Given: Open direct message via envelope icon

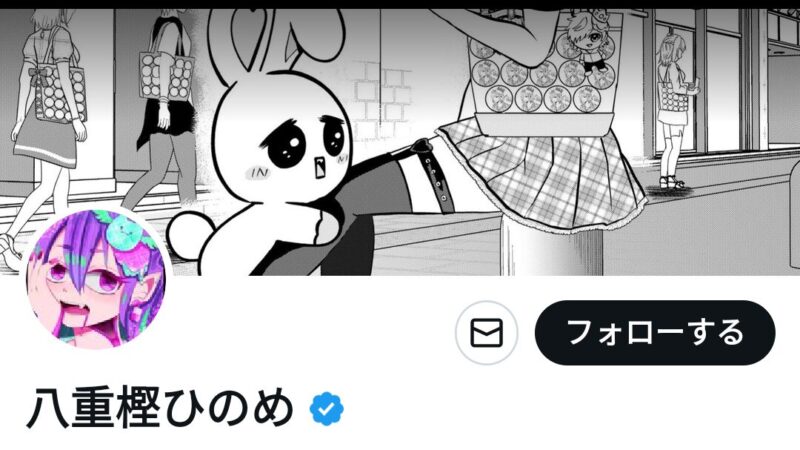Looking at the screenshot, I should click(x=486, y=333).
